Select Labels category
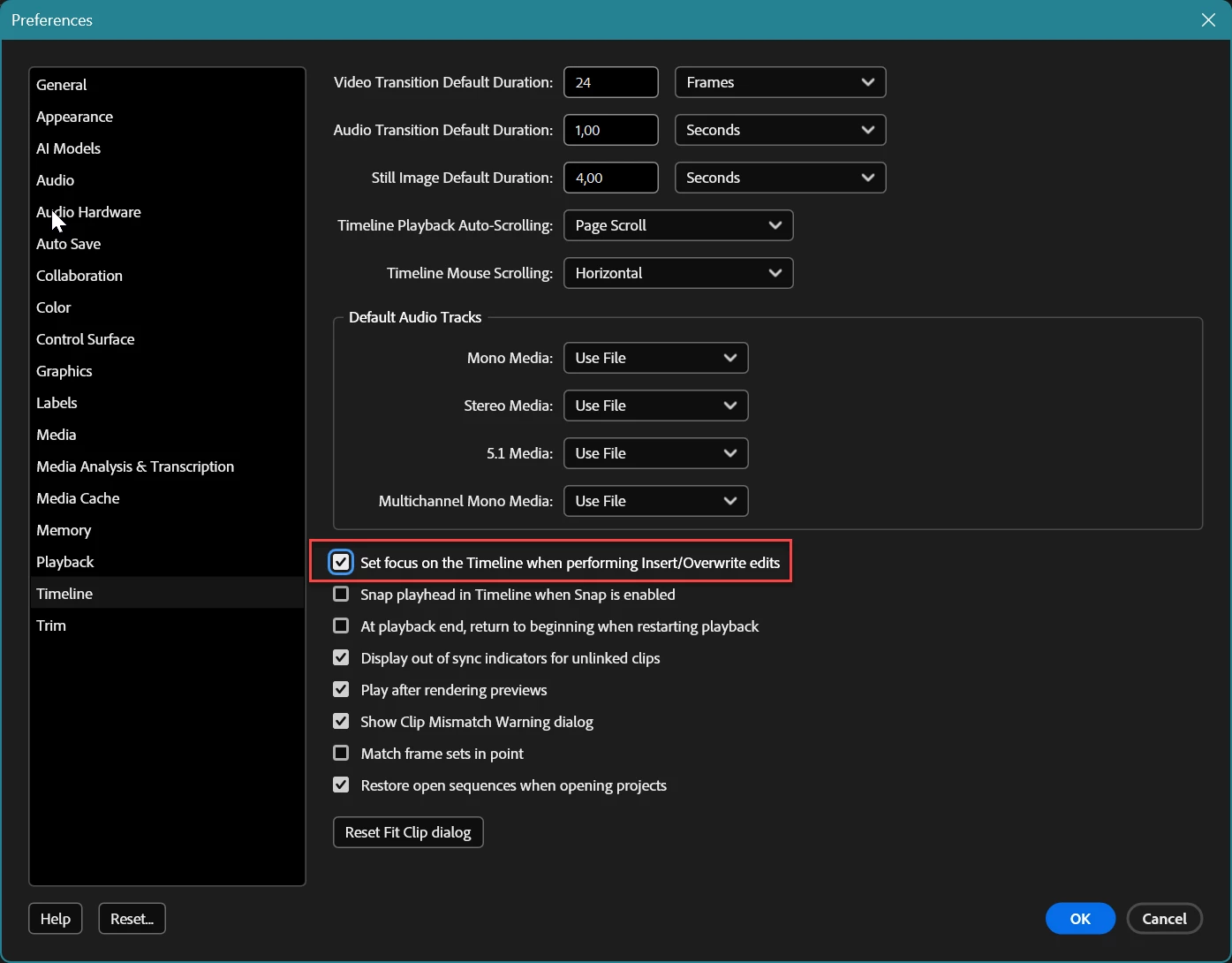Viewport: 1232px width, 963px height. 167,403
